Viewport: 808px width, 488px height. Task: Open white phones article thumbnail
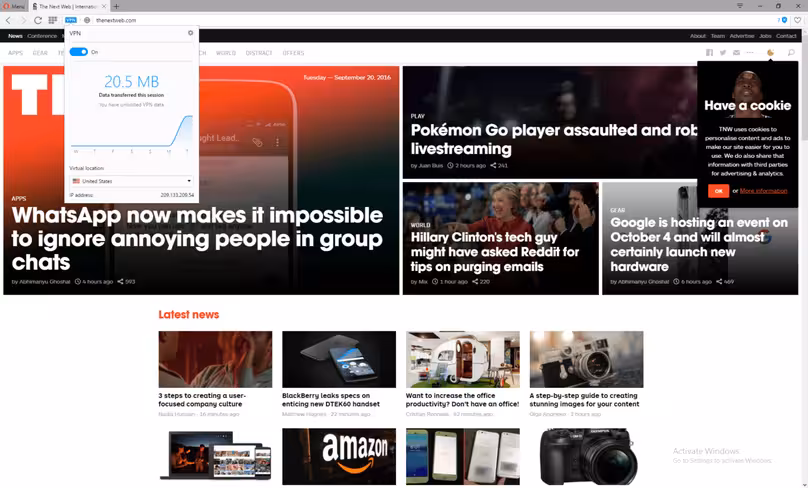pos(463,457)
